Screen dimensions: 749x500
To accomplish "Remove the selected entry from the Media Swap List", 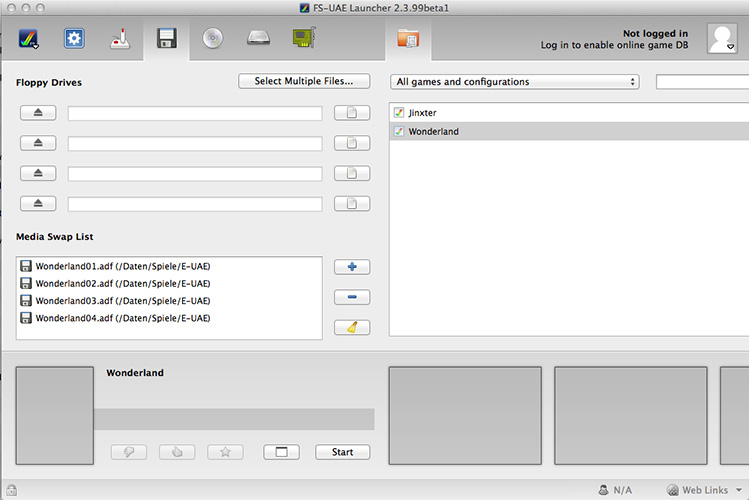I will (351, 297).
